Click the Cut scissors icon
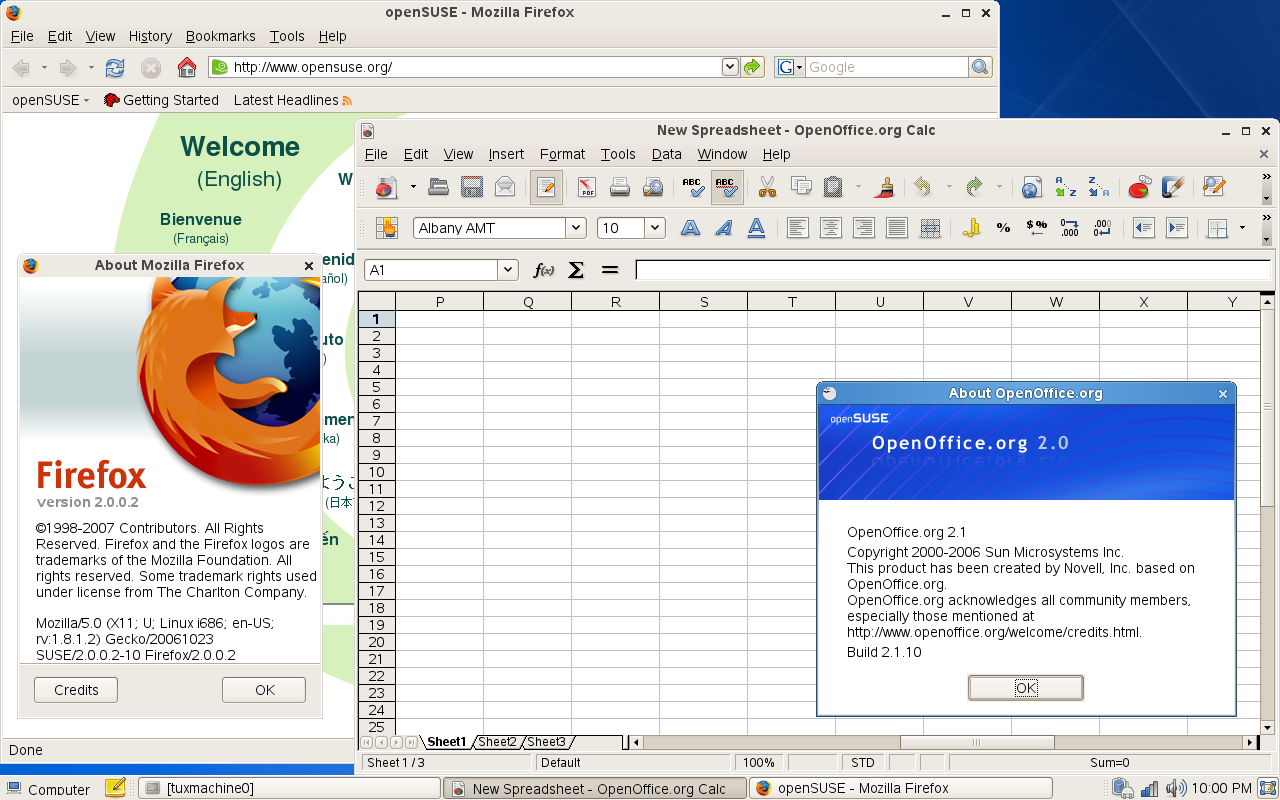The width and height of the screenshot is (1280, 800). 767,187
